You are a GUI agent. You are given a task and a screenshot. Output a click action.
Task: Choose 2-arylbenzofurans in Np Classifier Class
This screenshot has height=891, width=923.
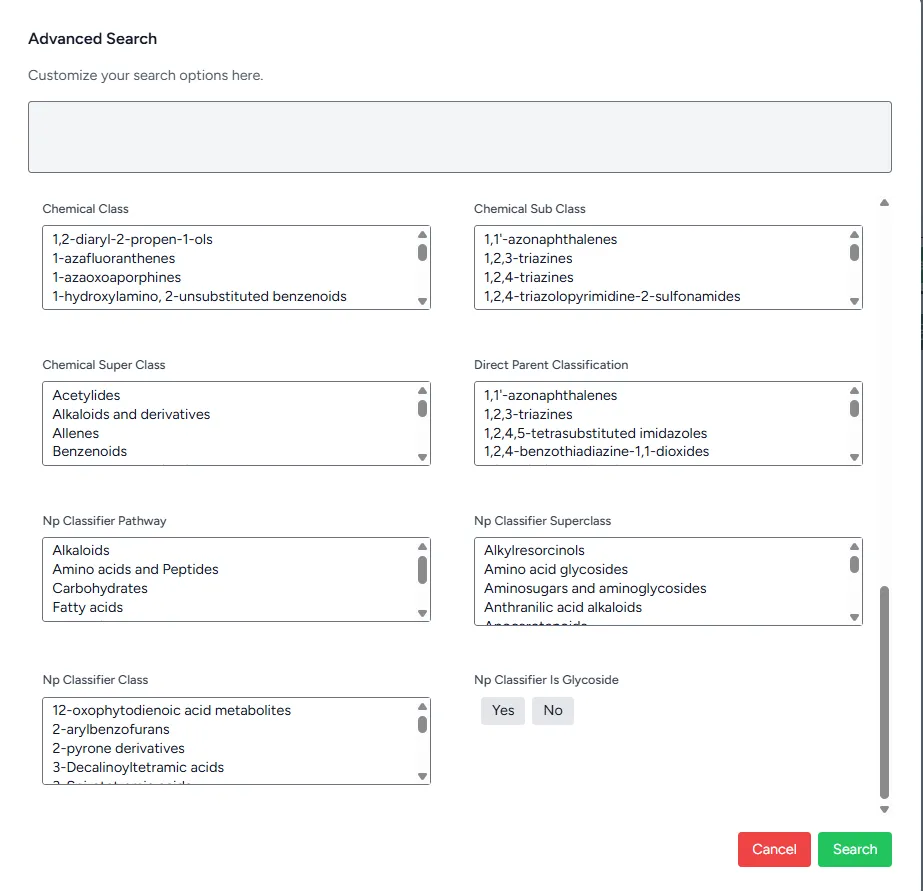(x=113, y=729)
